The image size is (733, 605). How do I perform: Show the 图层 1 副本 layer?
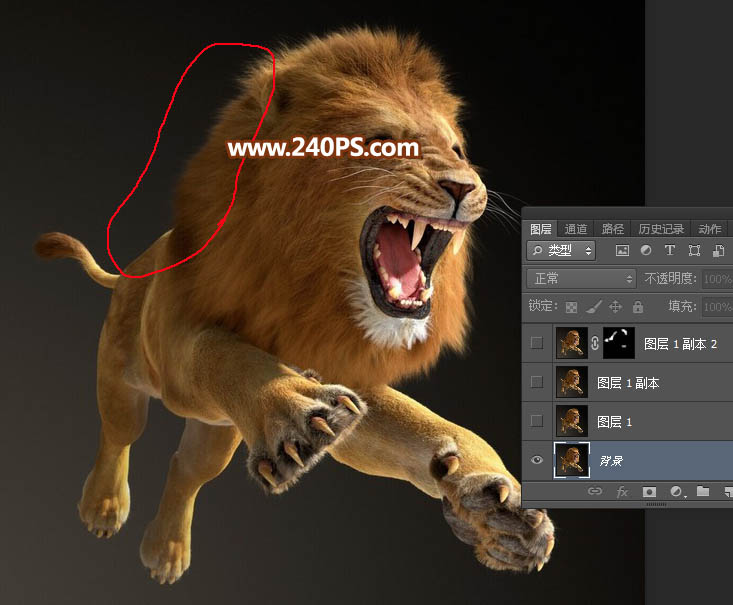(x=538, y=383)
